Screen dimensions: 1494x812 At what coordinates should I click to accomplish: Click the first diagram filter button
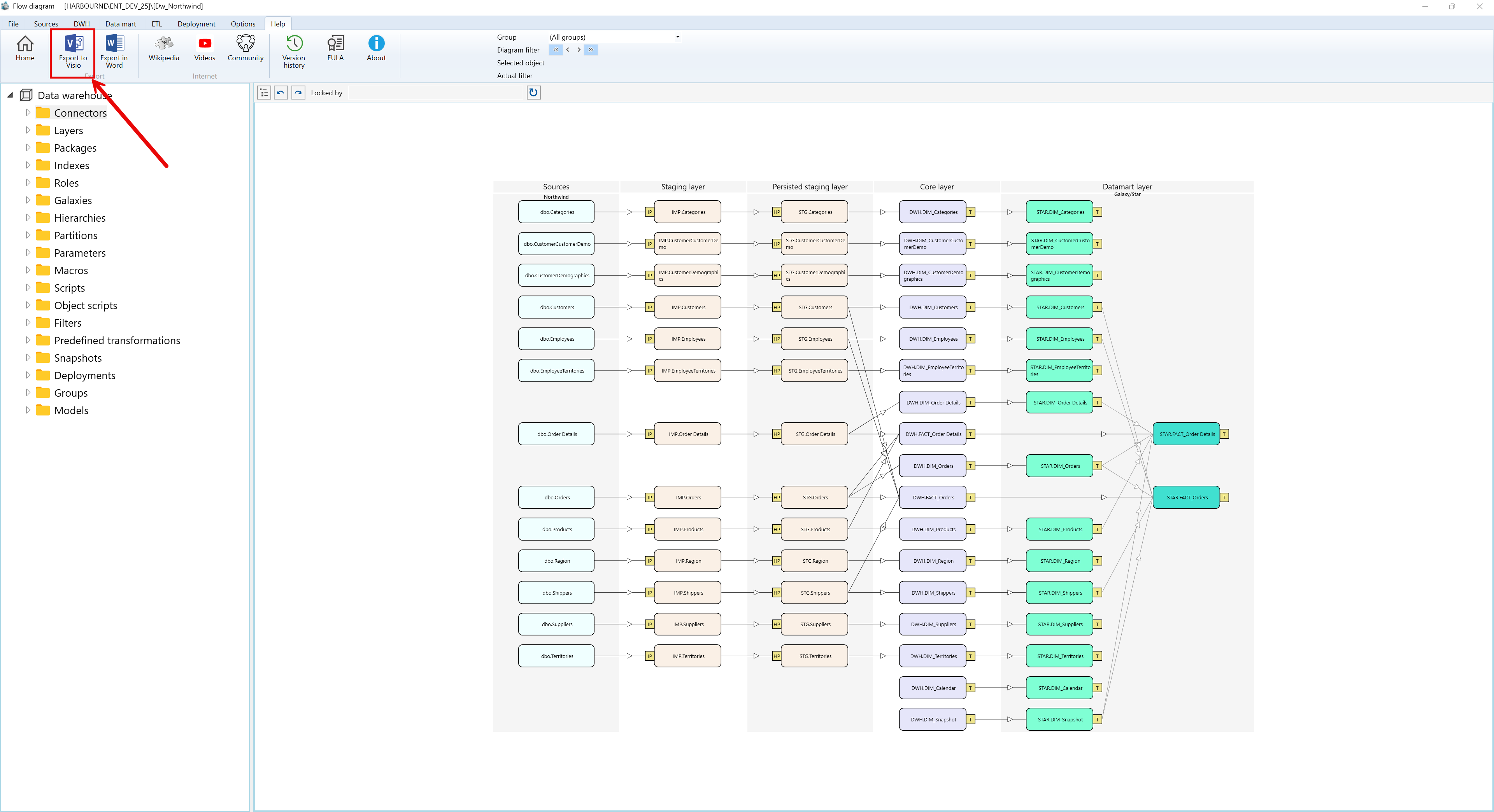tap(556, 50)
